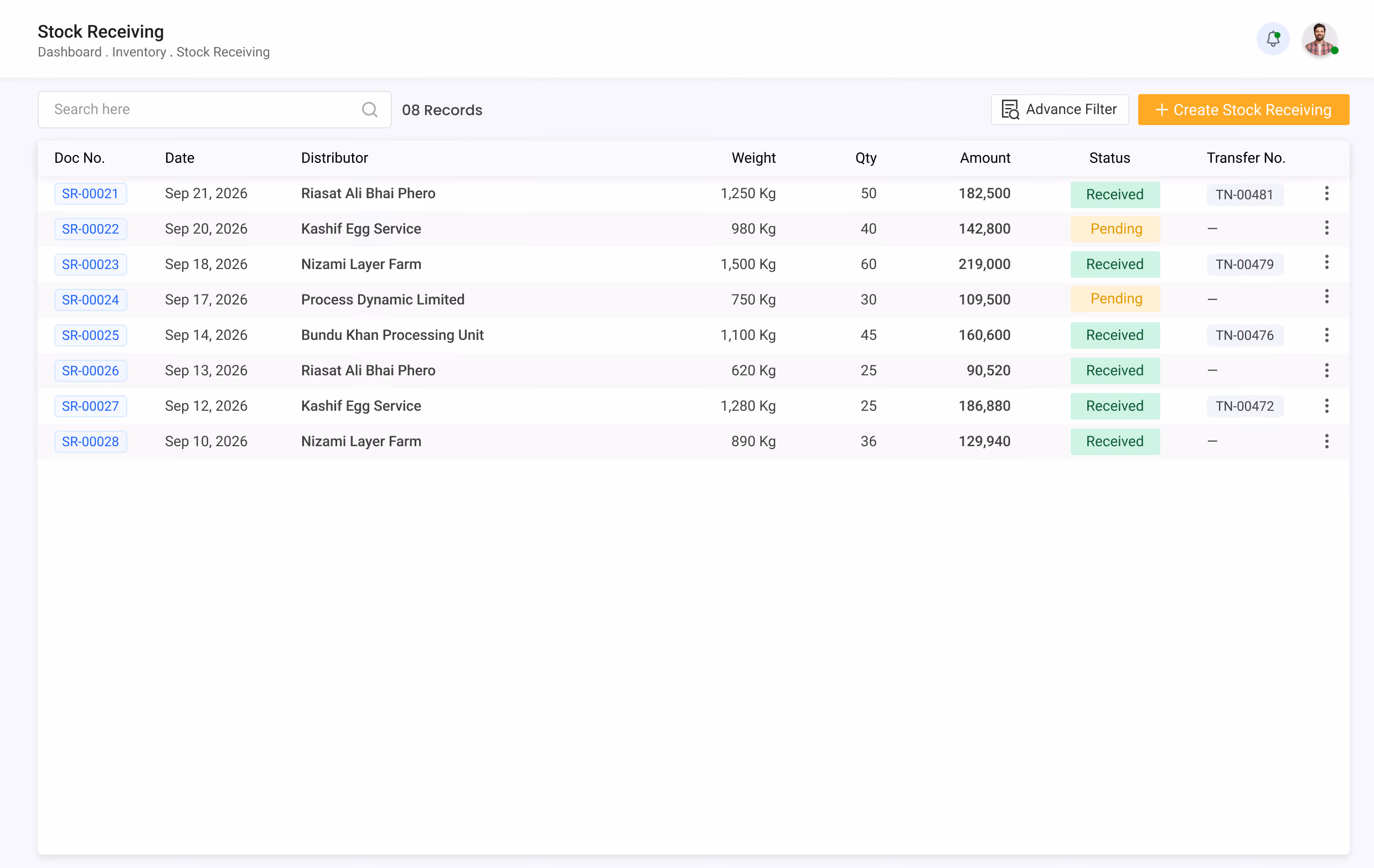This screenshot has width=1374, height=868.
Task: Open row actions menu for SR-00022
Action: 1326,228
